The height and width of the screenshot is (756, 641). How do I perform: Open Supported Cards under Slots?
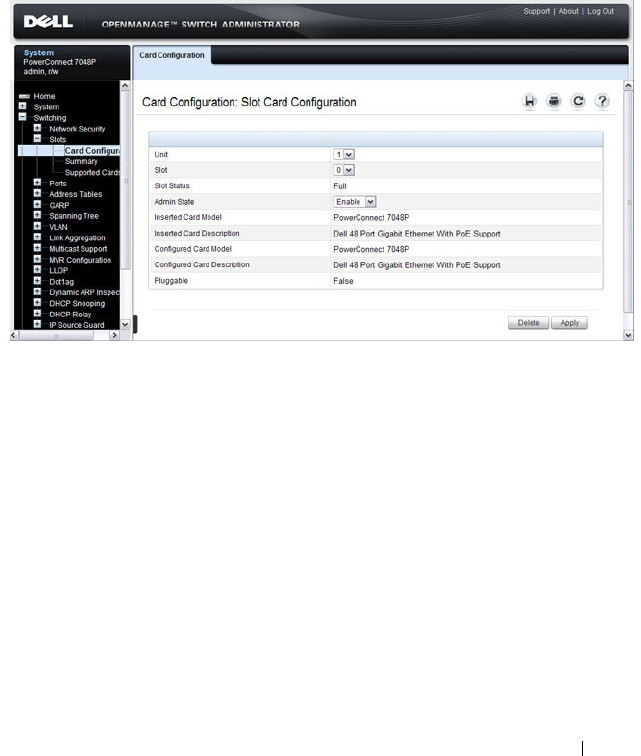point(92,172)
